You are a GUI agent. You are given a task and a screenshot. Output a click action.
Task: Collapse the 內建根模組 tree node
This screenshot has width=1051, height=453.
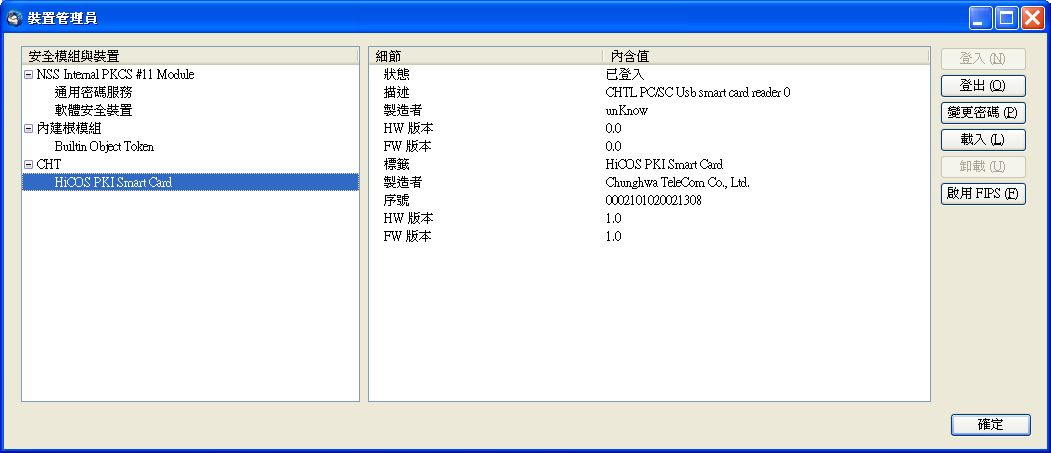28,128
